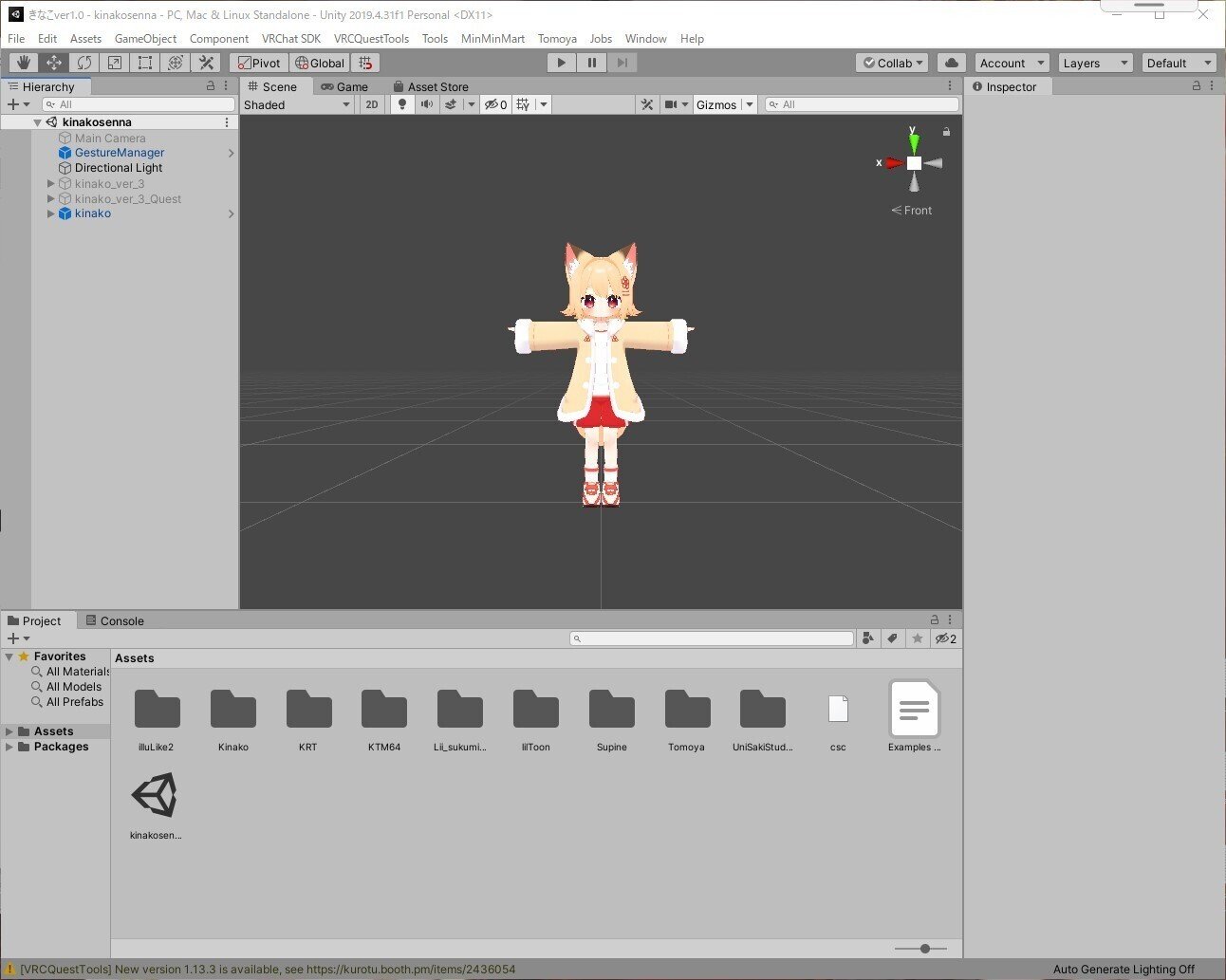Screen dimensions: 1226x980
Task: Click the Search by Type icon
Action: 867,638
